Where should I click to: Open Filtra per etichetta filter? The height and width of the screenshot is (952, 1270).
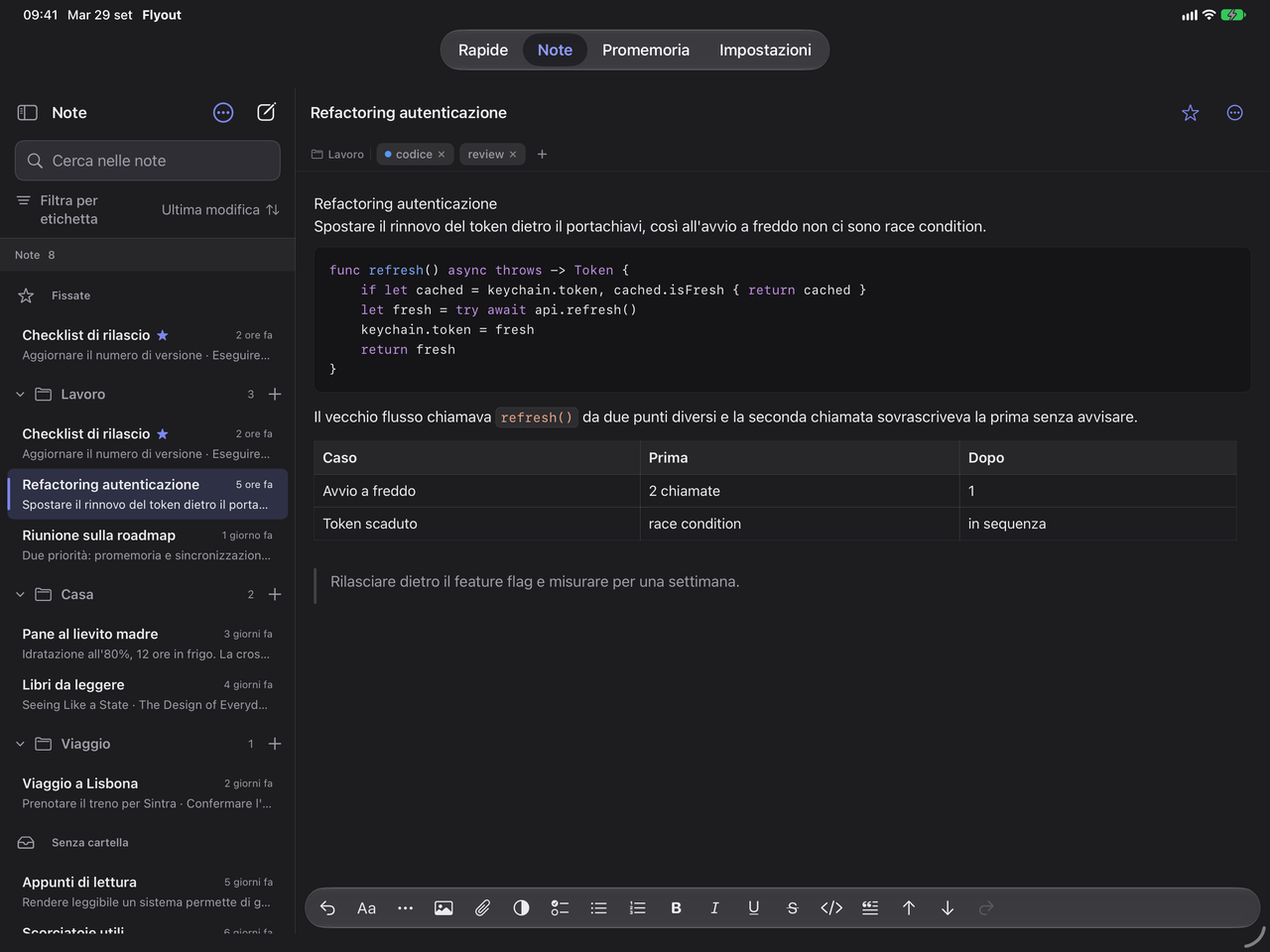(x=58, y=209)
